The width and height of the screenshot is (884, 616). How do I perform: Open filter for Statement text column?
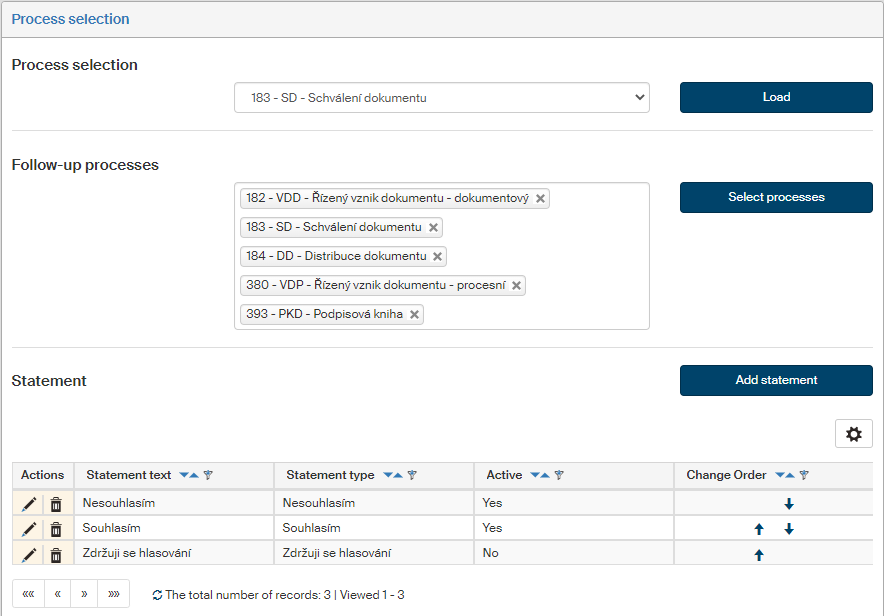point(209,475)
